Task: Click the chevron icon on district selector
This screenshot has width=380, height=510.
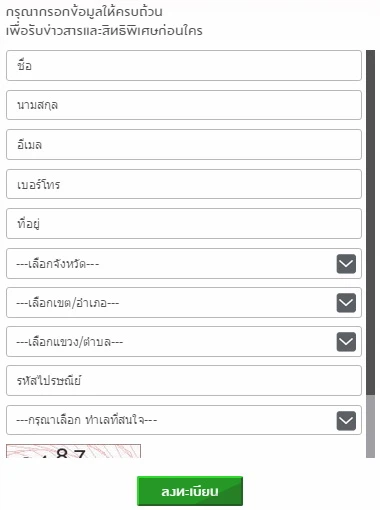Action: (x=346, y=303)
